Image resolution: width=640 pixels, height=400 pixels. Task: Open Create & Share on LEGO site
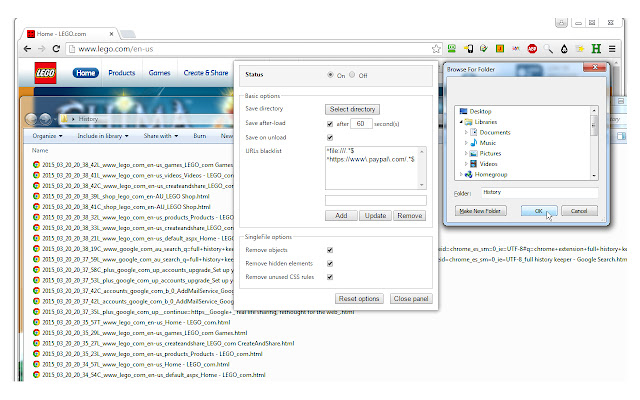(x=206, y=73)
